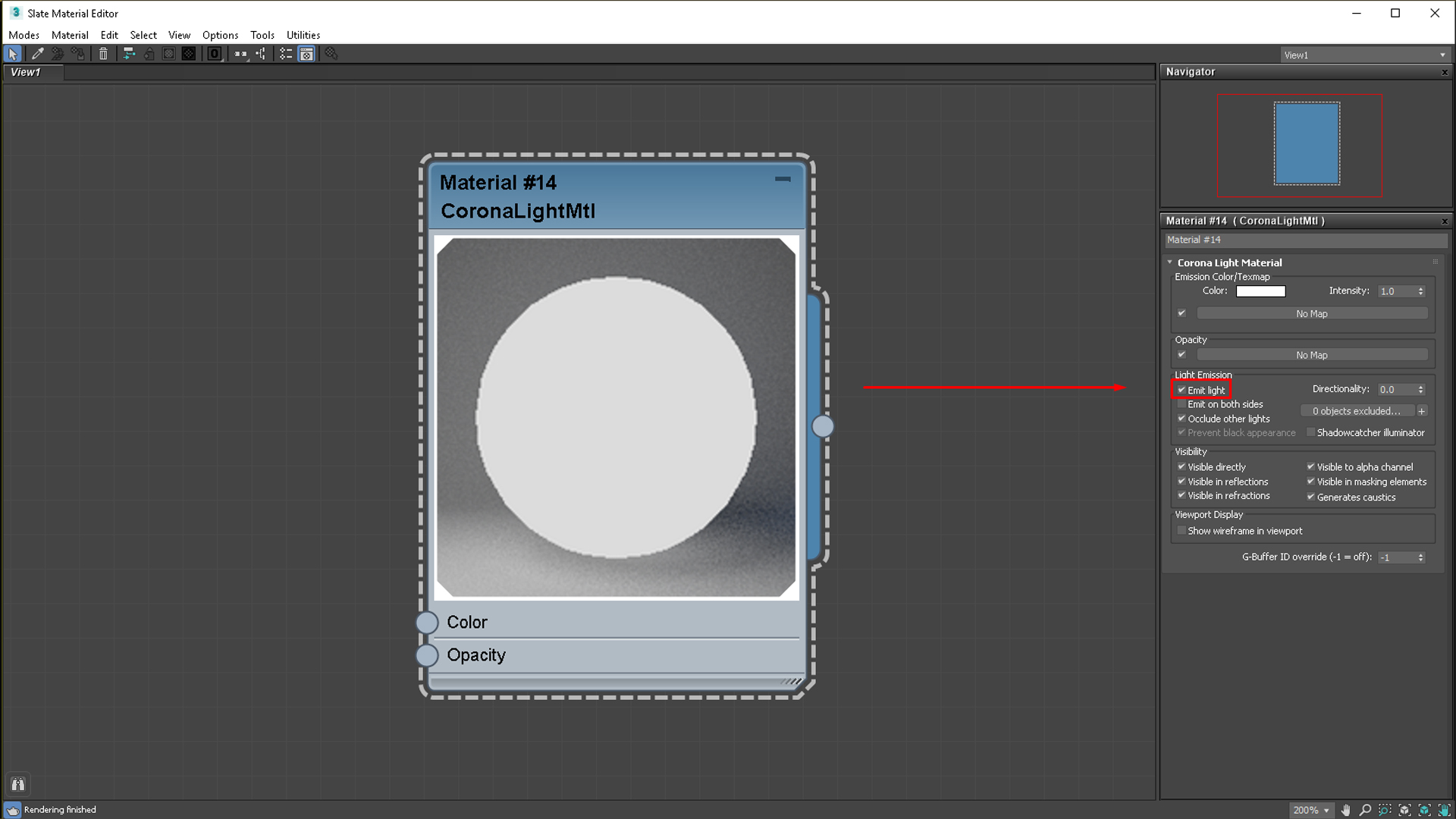Toggle the Parameter Editor icon
This screenshot has width=1456, height=819.
[306, 54]
